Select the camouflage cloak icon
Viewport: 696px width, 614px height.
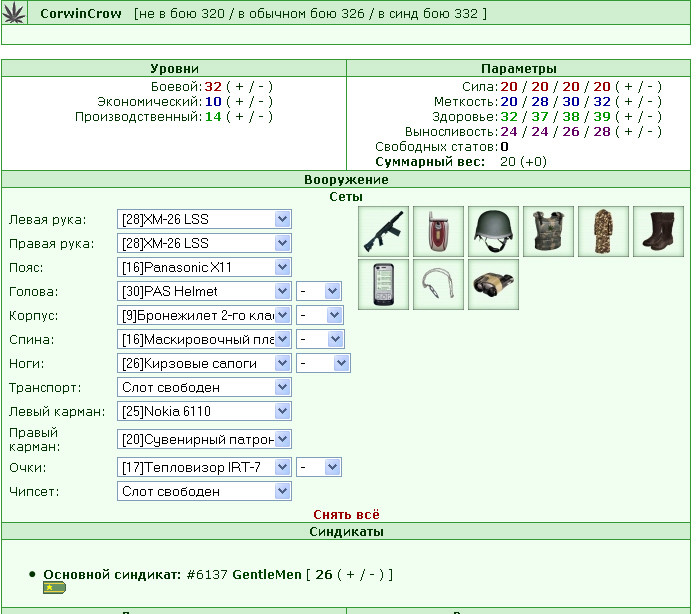tap(603, 231)
